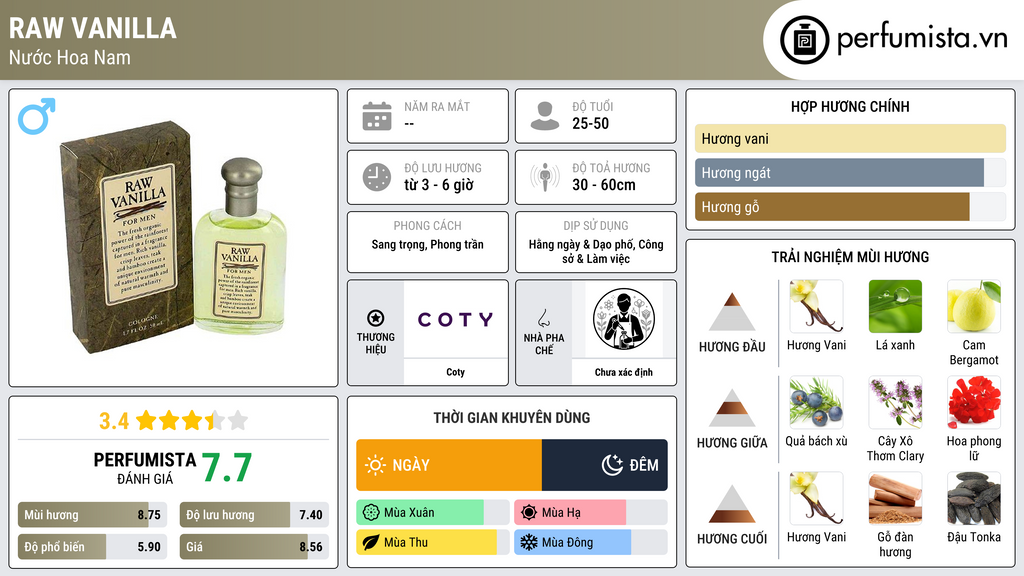
Task: Click the leaf icon beside Mùa Thu
Action: 371,542
